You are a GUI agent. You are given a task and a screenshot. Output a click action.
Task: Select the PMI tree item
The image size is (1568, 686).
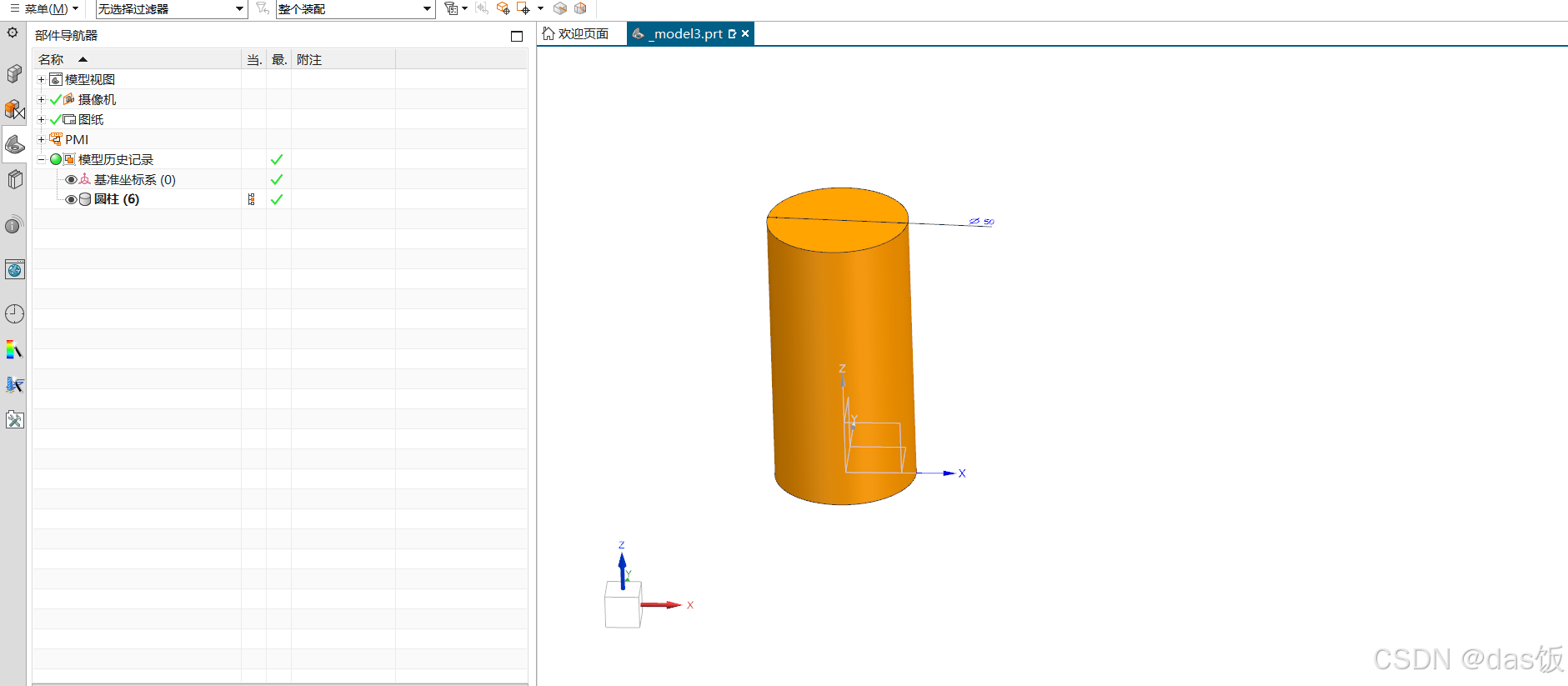(77, 139)
